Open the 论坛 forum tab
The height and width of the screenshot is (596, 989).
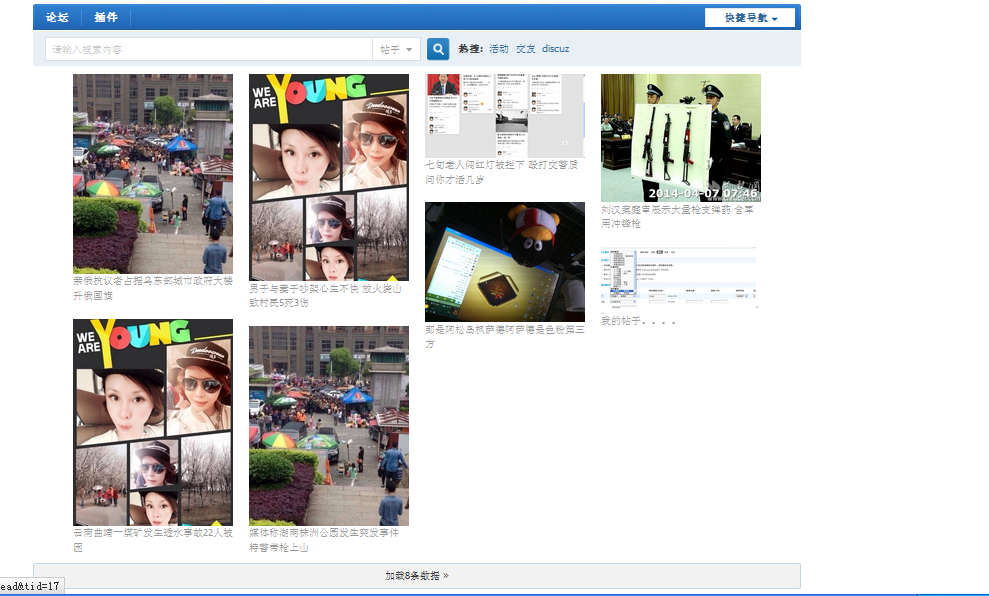click(x=57, y=18)
